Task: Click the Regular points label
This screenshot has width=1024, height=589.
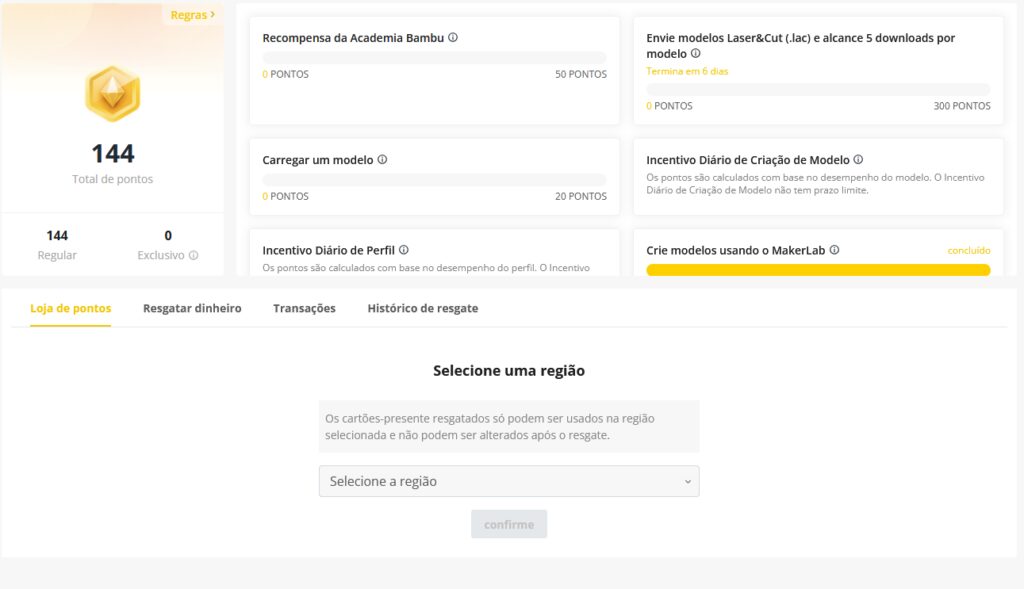Action: (57, 255)
